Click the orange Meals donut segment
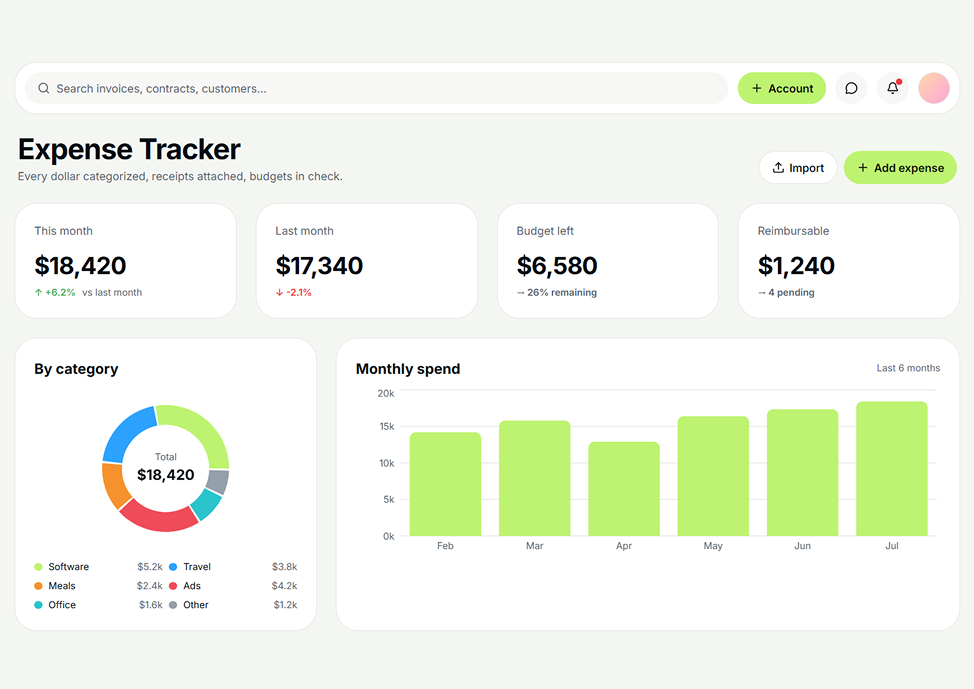The height and width of the screenshot is (689, 974). pos(114,485)
